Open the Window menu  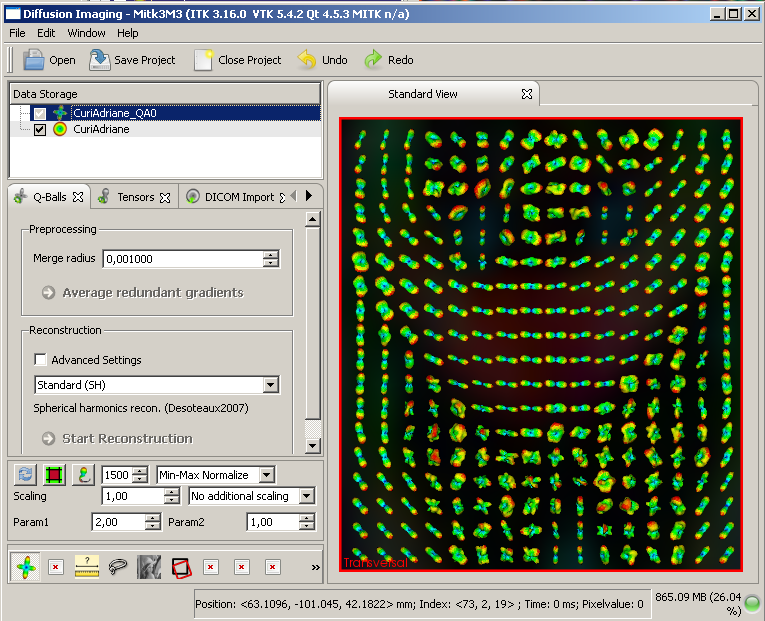pyautogui.click(x=86, y=33)
